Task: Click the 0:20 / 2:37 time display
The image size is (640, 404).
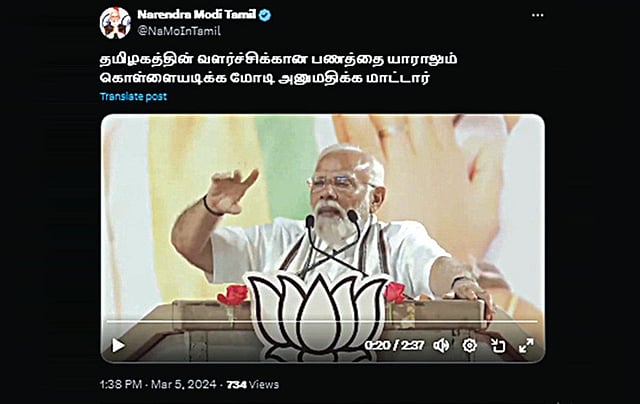Action: tap(394, 346)
